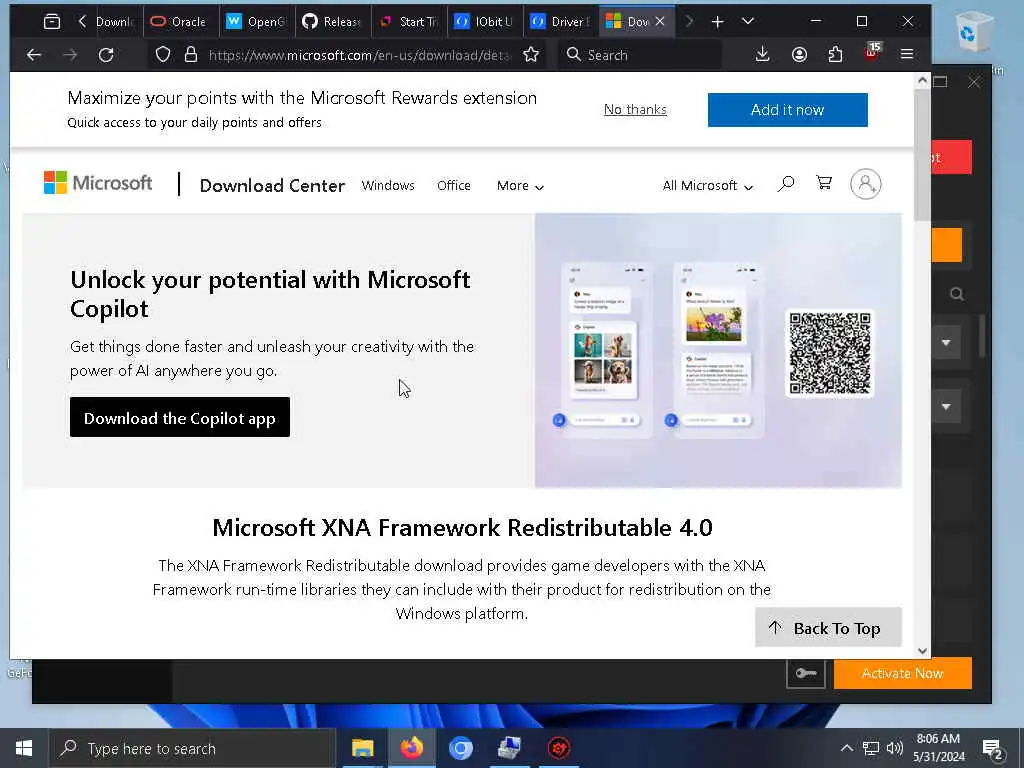Click page scrollbar up arrow
Screen dimensions: 1024x768
click(922, 80)
